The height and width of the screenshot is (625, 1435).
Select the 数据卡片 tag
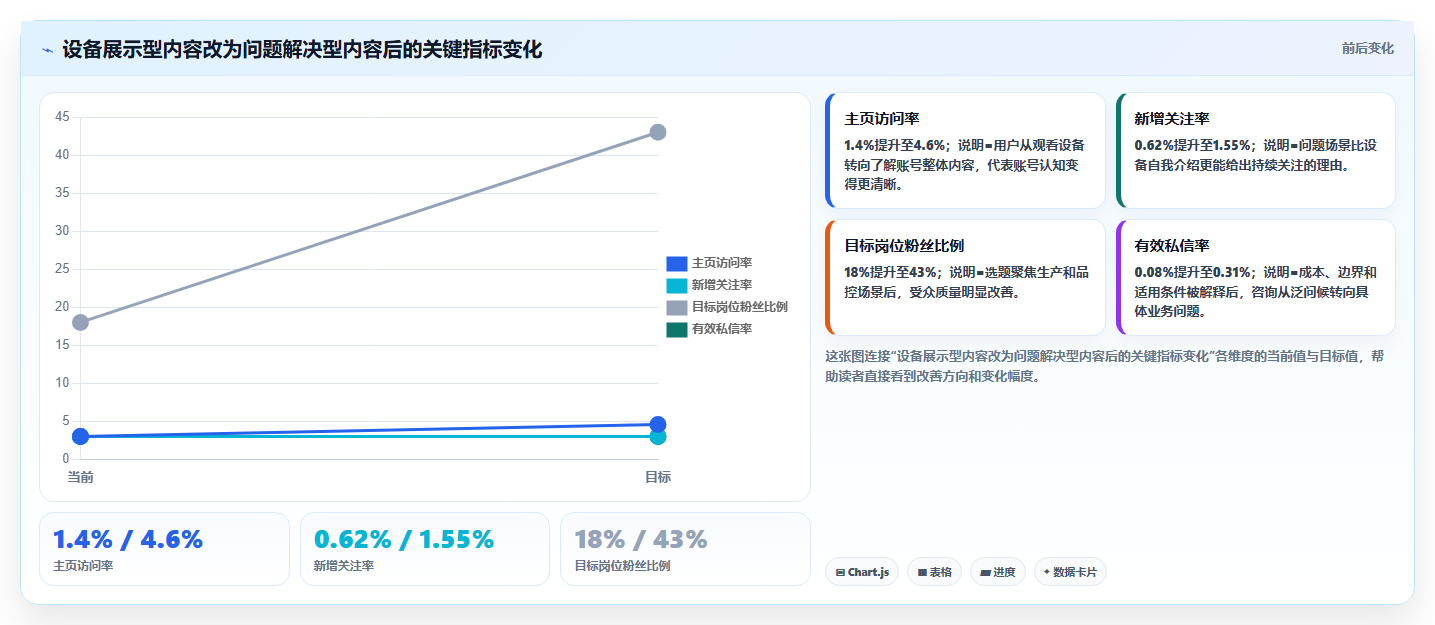(1070, 572)
